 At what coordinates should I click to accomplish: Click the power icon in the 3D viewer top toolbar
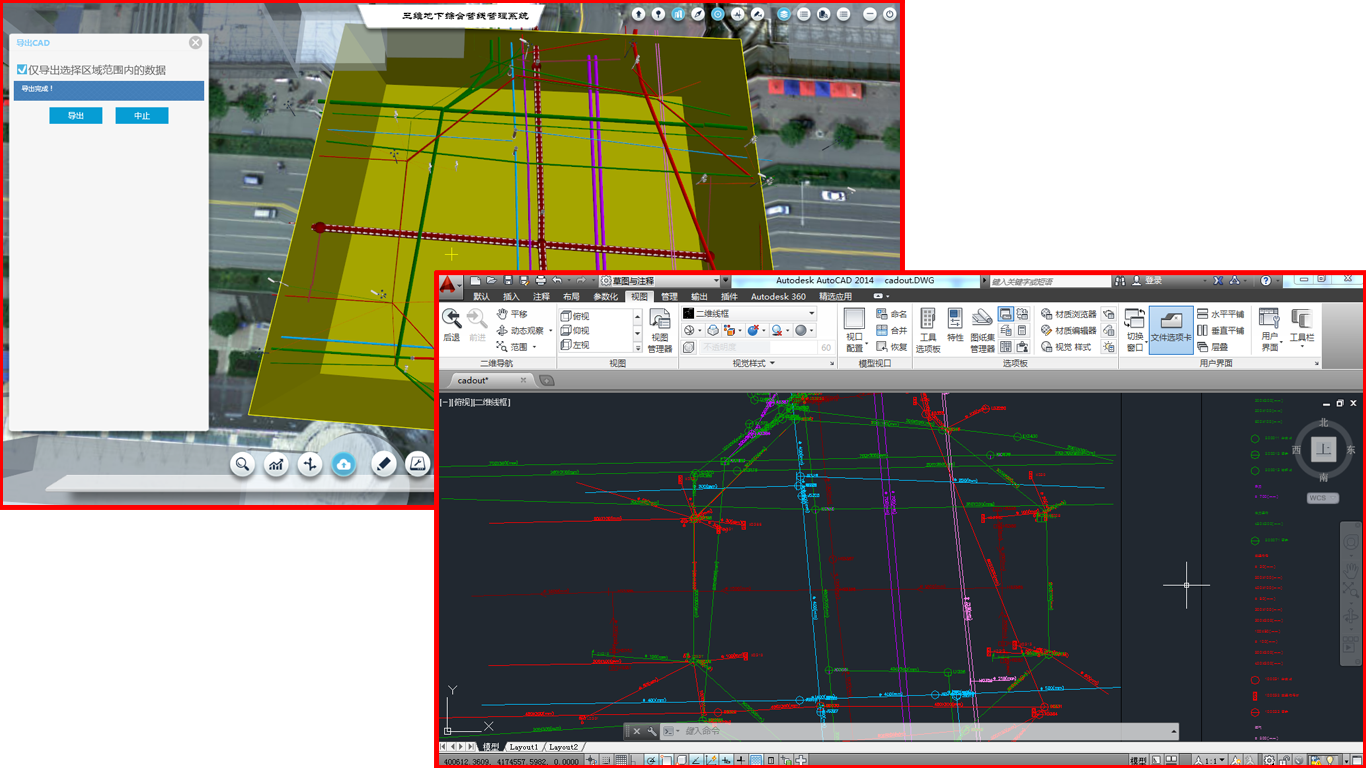click(x=889, y=15)
